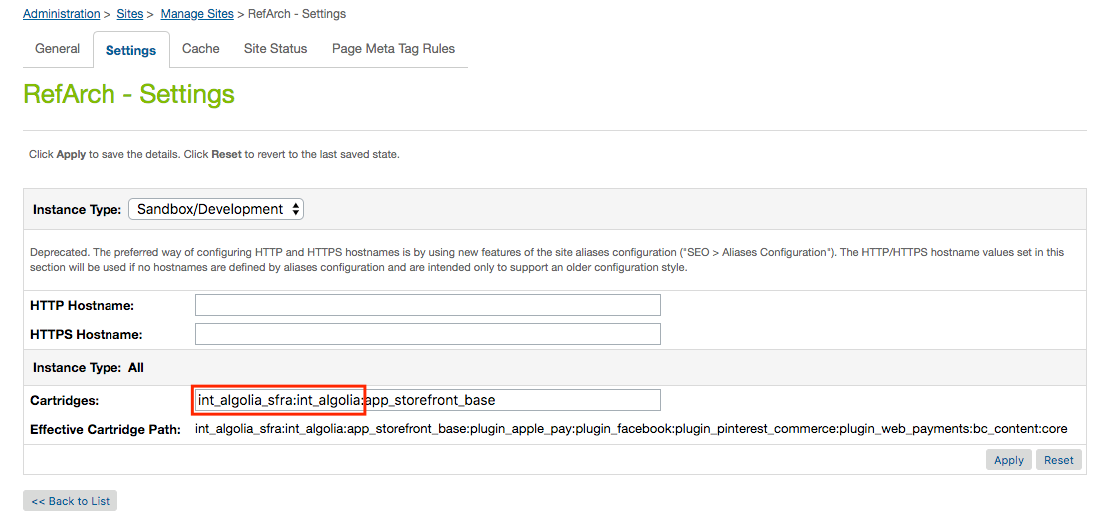Select the Settings tab
The height and width of the screenshot is (530, 1112).
coord(131,50)
